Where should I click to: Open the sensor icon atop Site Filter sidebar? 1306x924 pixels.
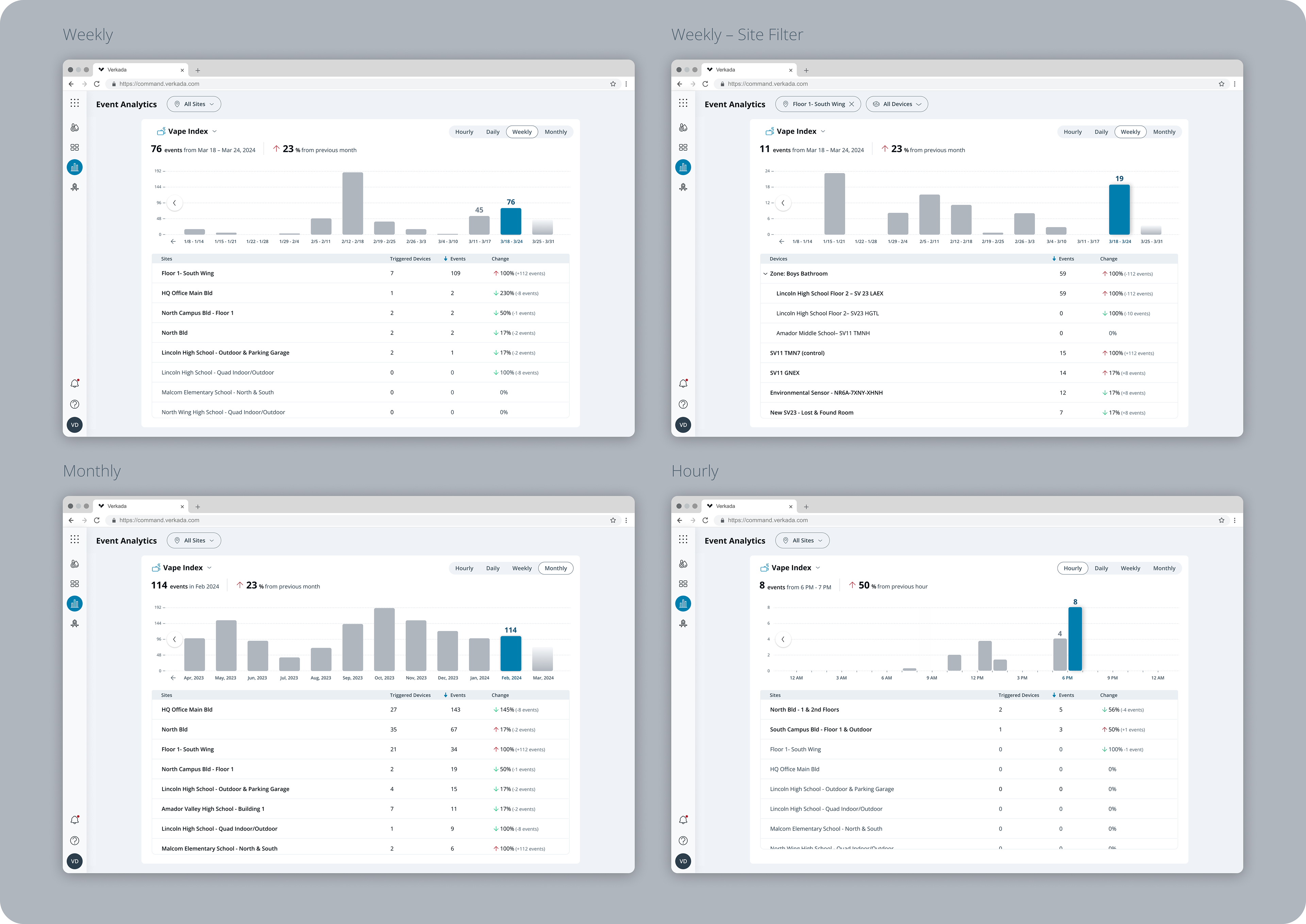tap(683, 127)
